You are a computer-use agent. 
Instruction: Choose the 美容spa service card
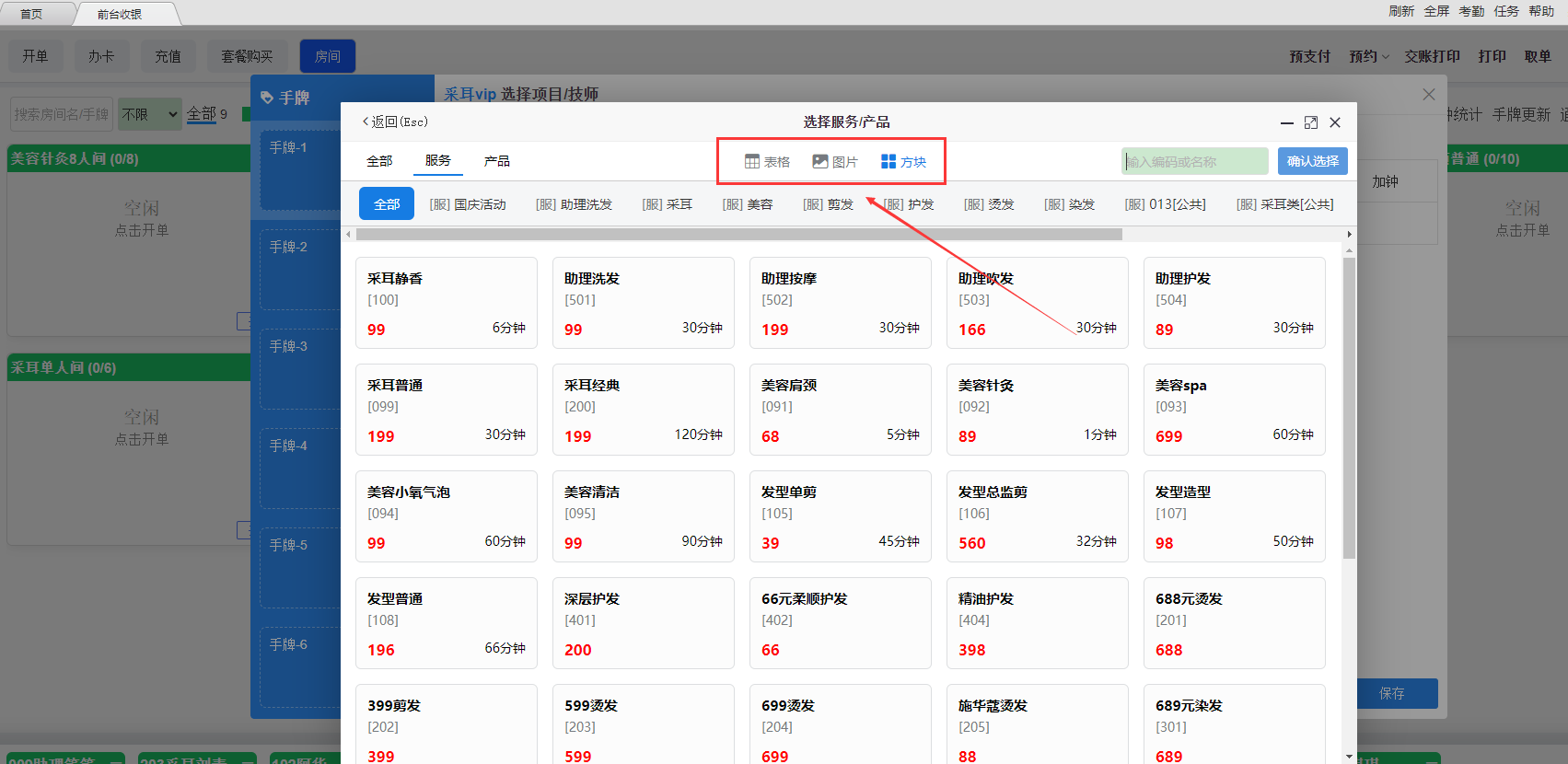tap(1234, 410)
